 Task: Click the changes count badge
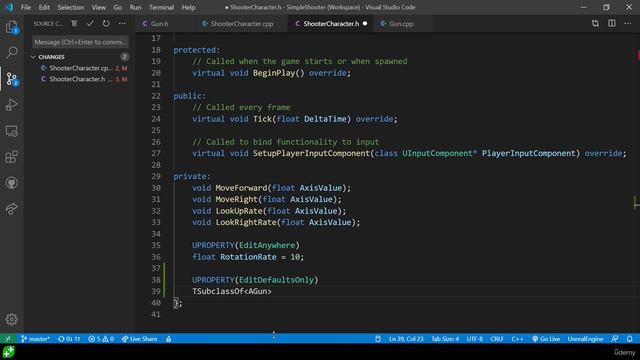pos(124,57)
